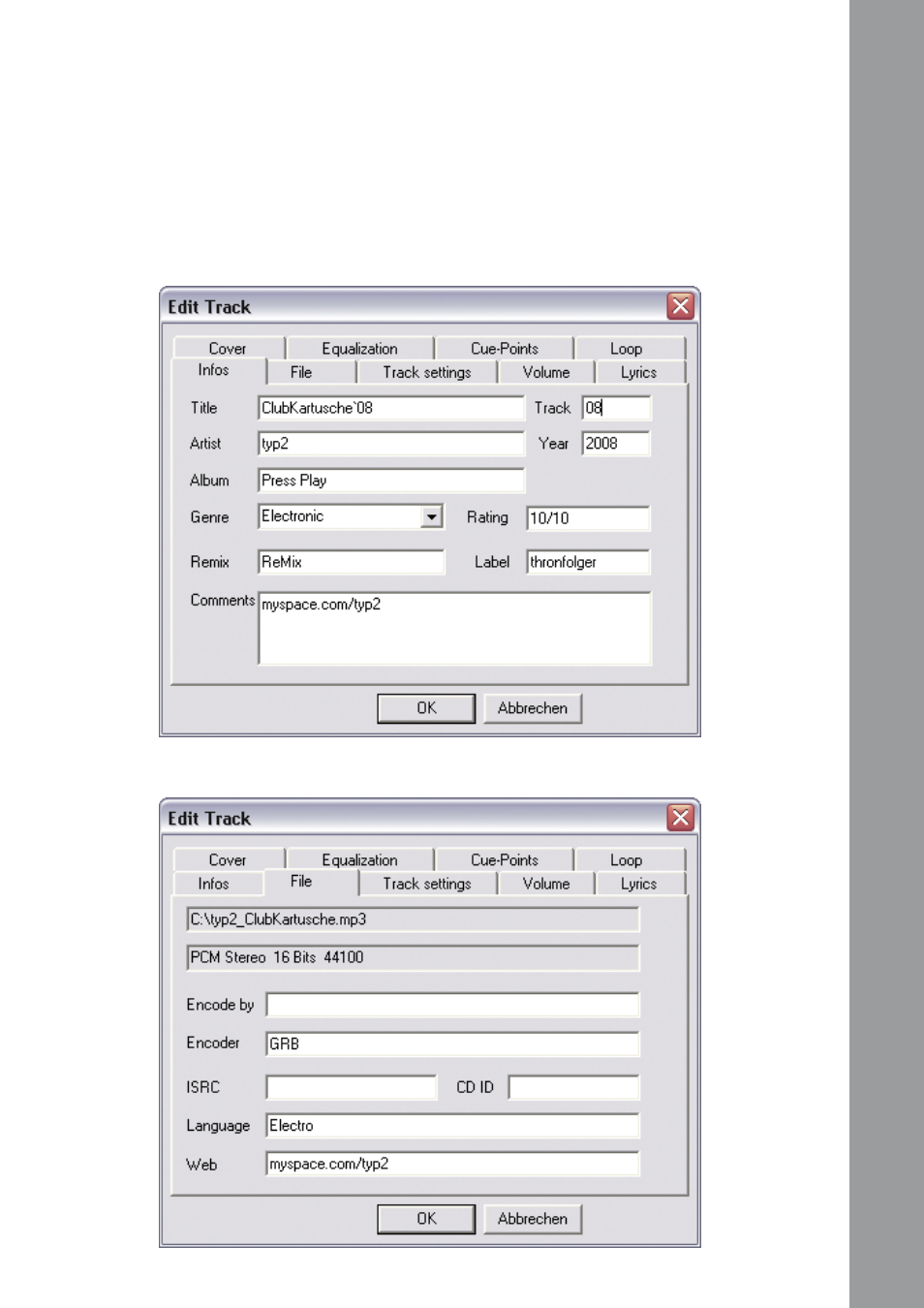924x1308 pixels.
Task: Click the empty CD ID field
Action: coord(573,1087)
